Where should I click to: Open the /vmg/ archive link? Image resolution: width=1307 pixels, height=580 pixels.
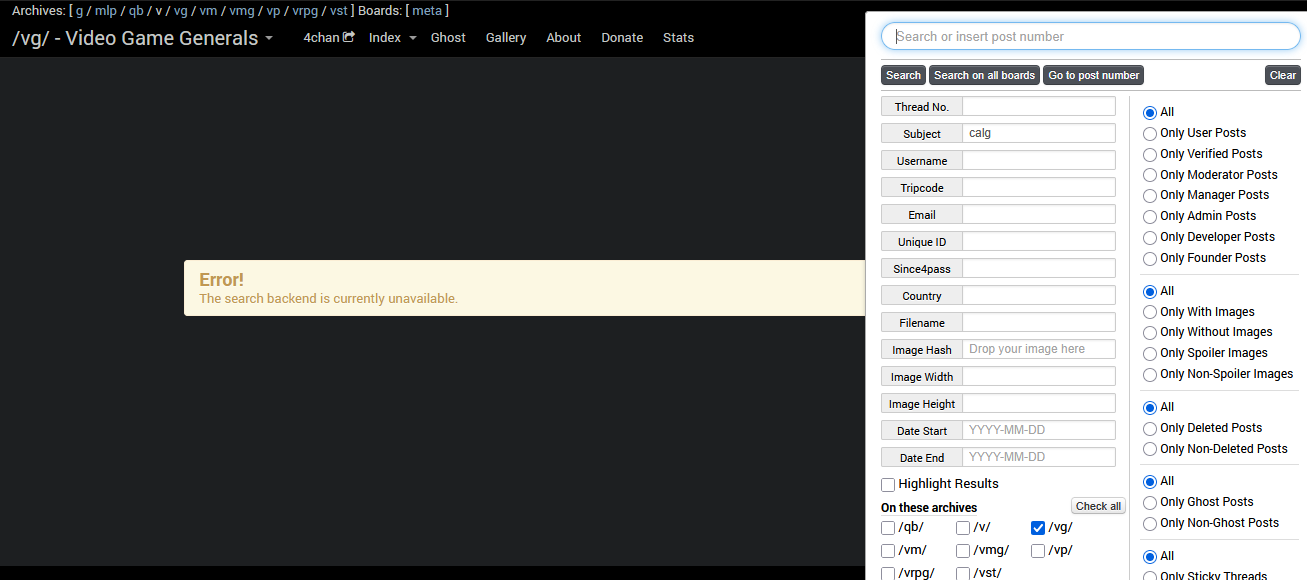click(x=242, y=11)
